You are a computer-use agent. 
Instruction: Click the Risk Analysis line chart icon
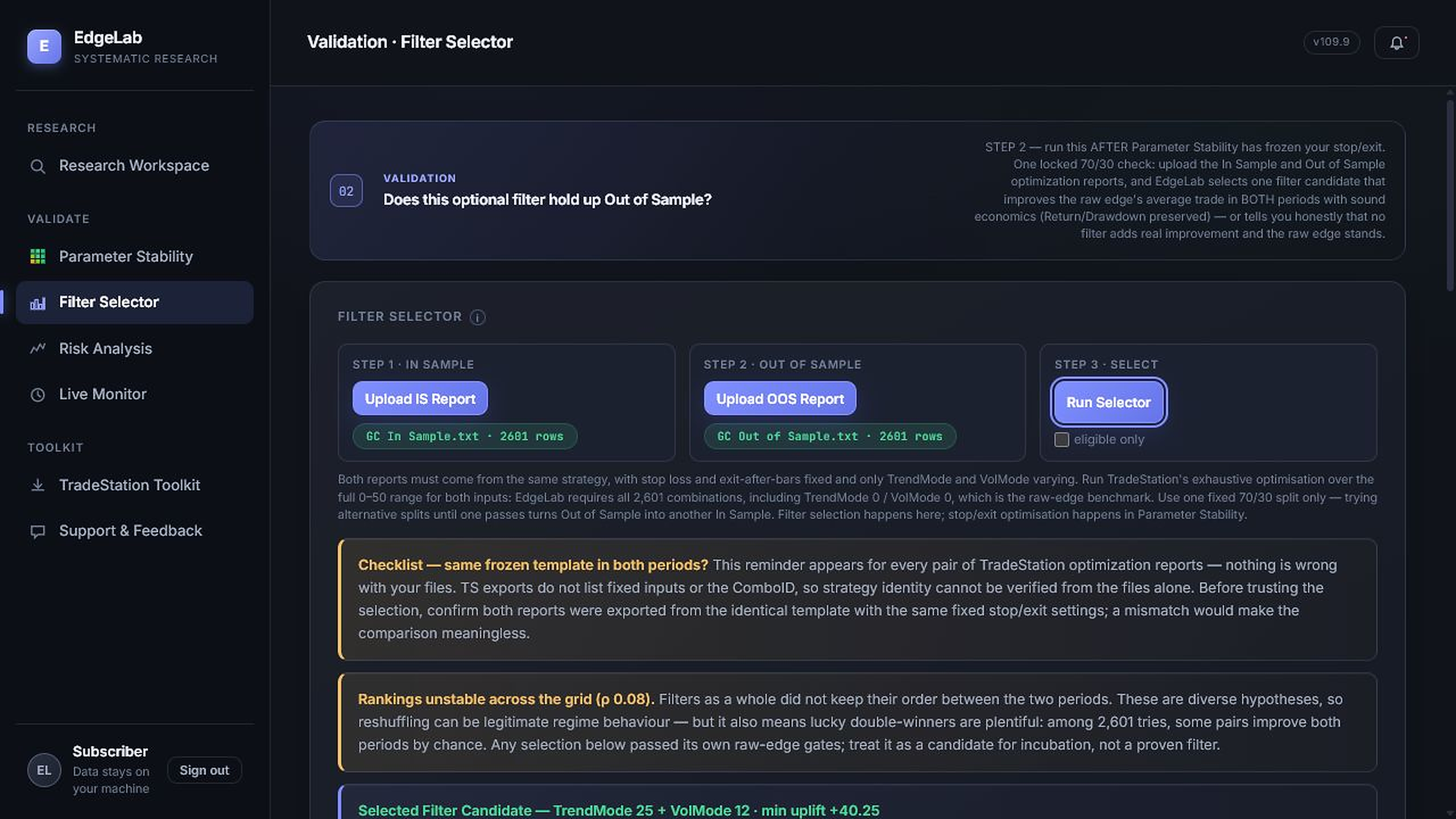(x=38, y=349)
